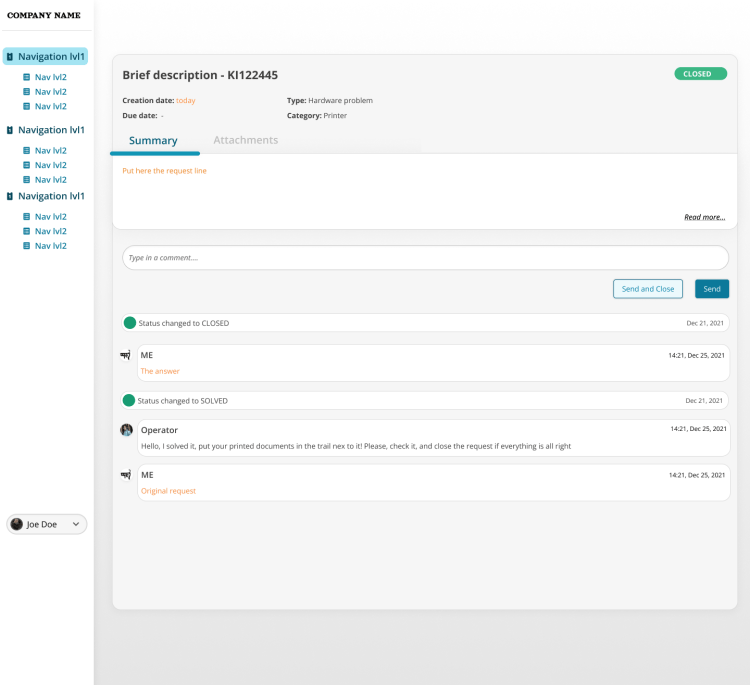Click the green status icon beside 'Status changed to CLOSED'
This screenshot has width=750, height=685.
click(x=129, y=323)
